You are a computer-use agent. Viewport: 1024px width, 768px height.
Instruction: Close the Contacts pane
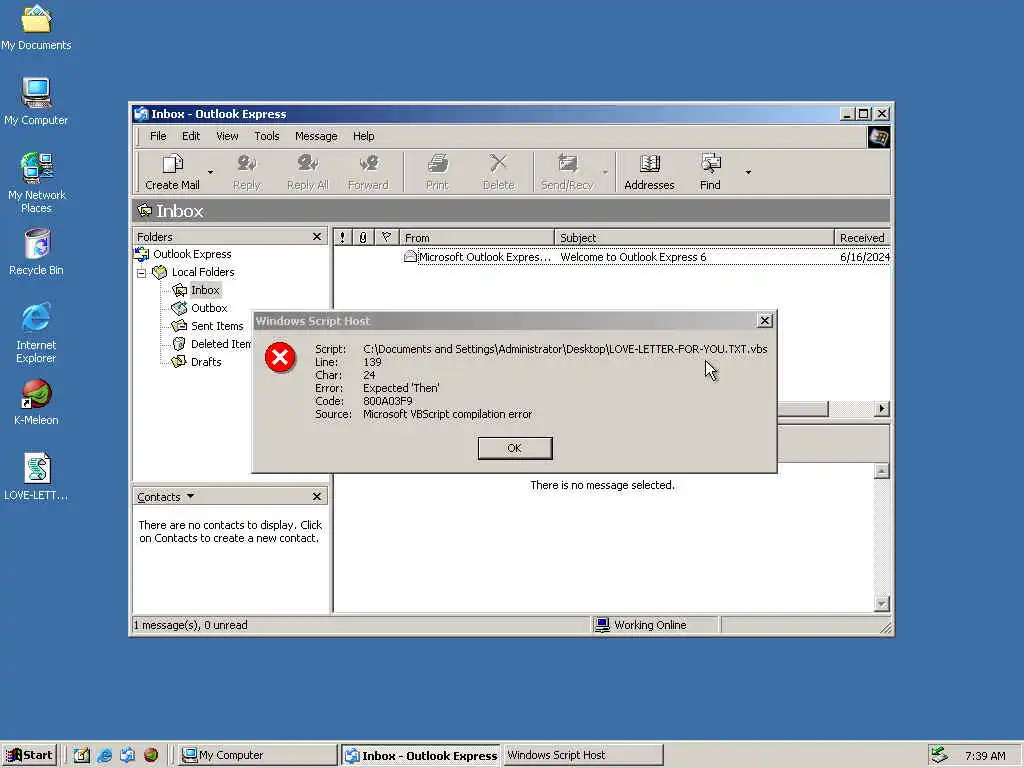tap(317, 496)
